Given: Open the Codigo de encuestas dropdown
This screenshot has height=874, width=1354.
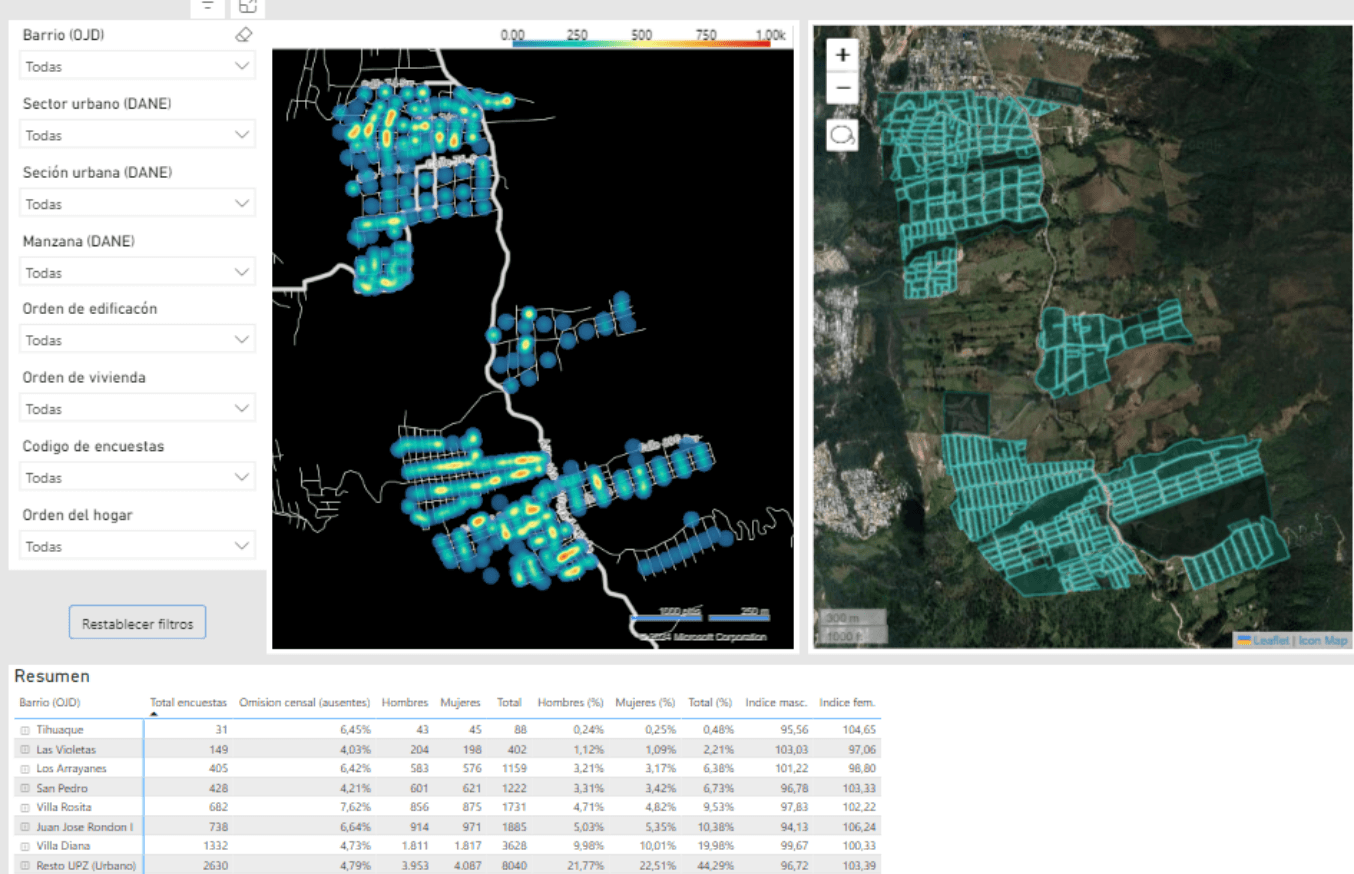Looking at the screenshot, I should pyautogui.click(x=137, y=478).
